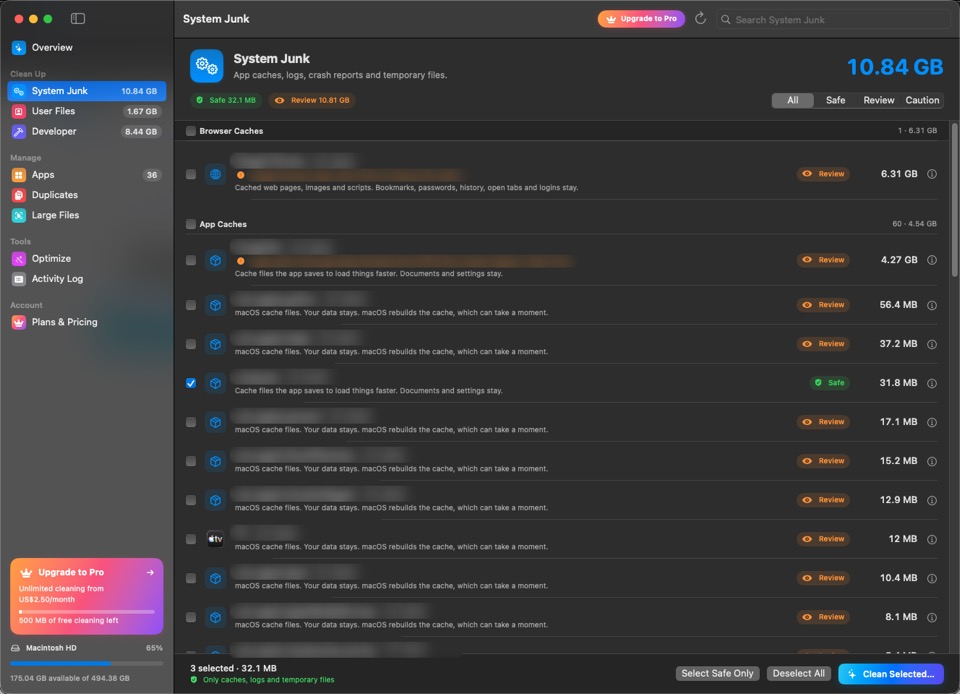Screen dimensions: 960x694
Task: Click the "175.04 GB available of 494.38 GB" text
Action: [x=70, y=678]
